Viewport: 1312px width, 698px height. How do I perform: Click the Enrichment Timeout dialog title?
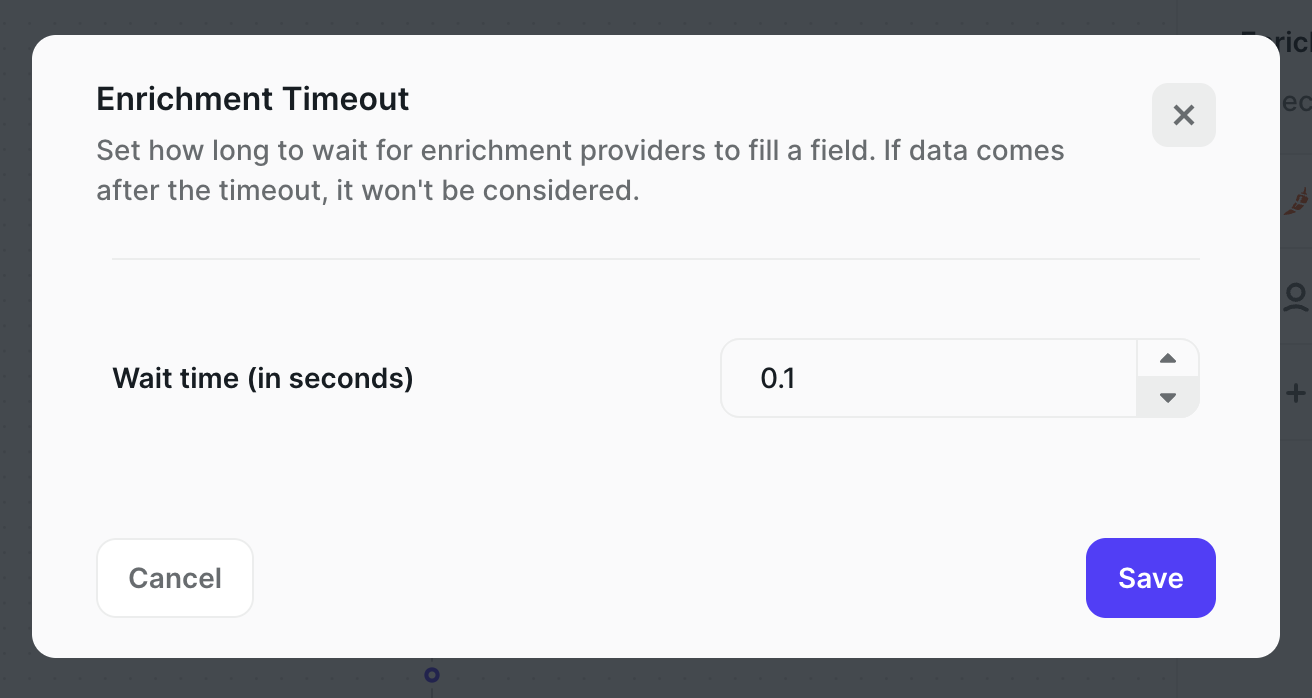[252, 99]
